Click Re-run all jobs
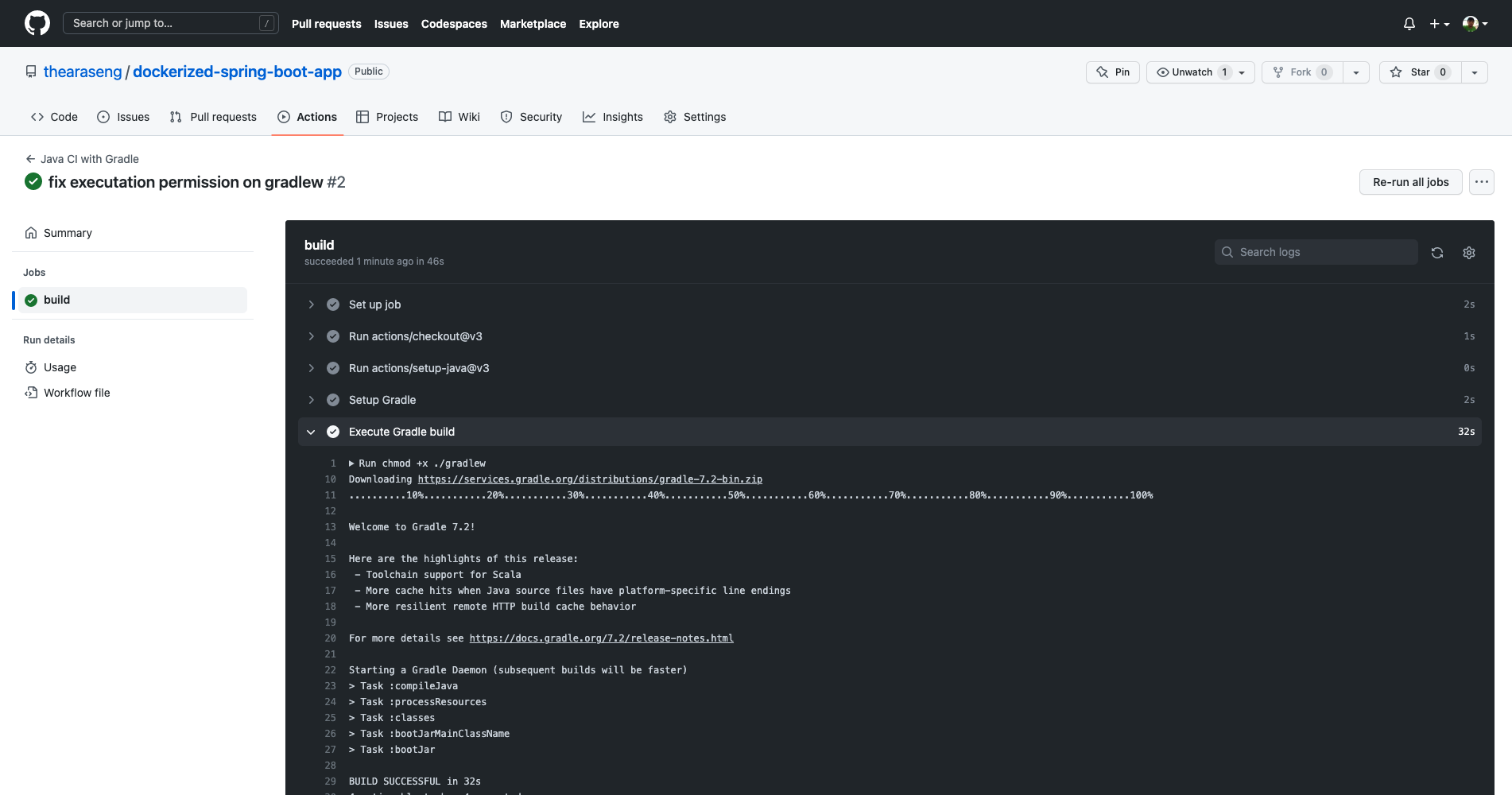The image size is (1512, 795). click(1411, 182)
